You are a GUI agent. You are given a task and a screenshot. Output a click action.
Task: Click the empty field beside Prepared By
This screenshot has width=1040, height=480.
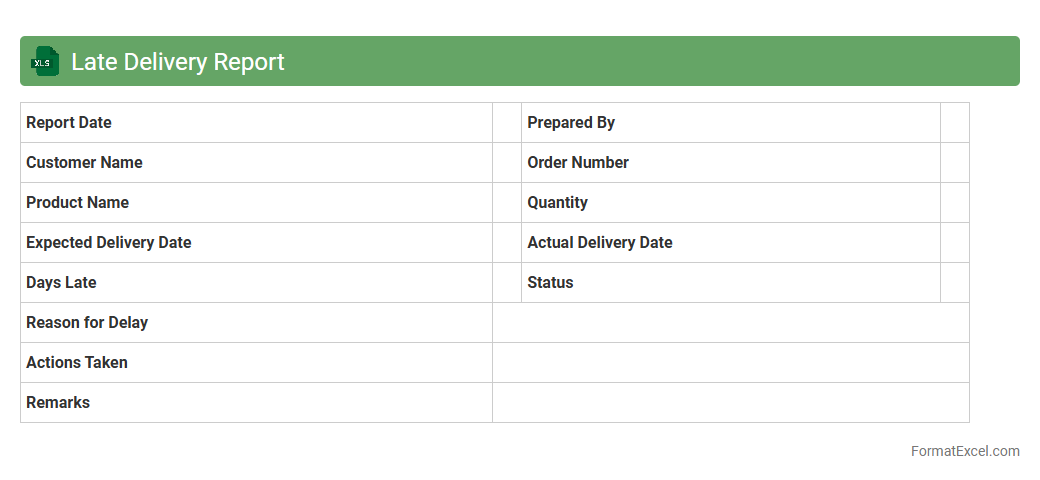point(954,123)
